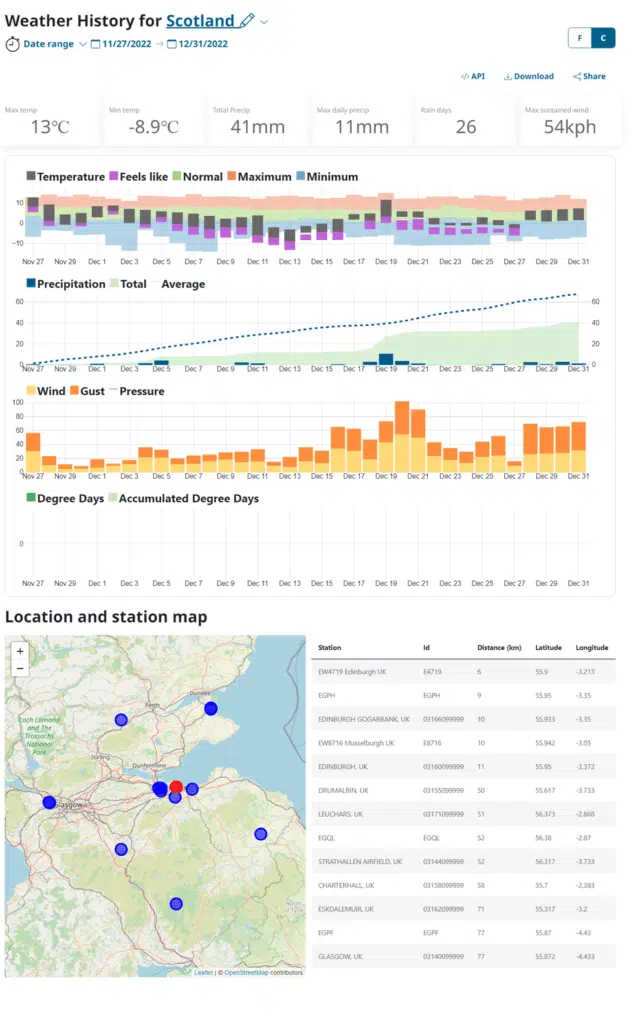Open the OpenStreetMap attribution link
The width and height of the screenshot is (631, 1024).
pos(245,972)
